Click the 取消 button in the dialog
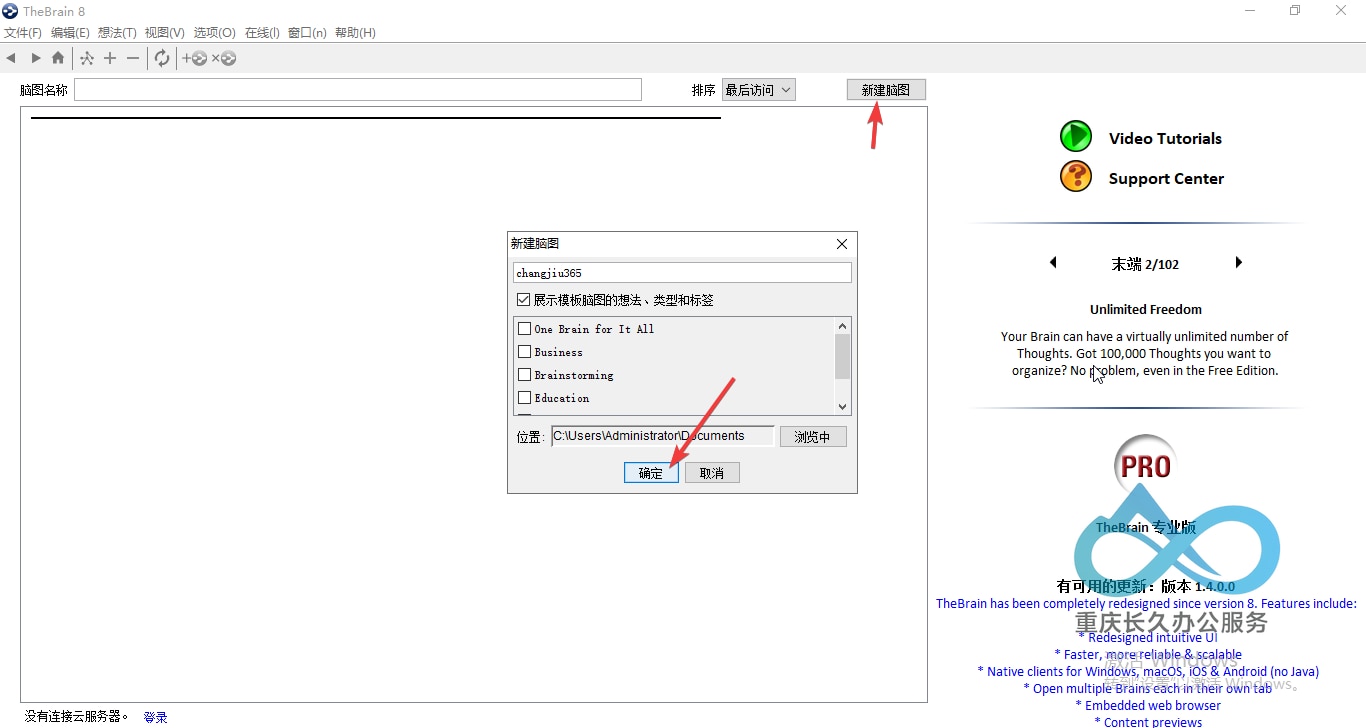The image size is (1366, 728). [712, 473]
